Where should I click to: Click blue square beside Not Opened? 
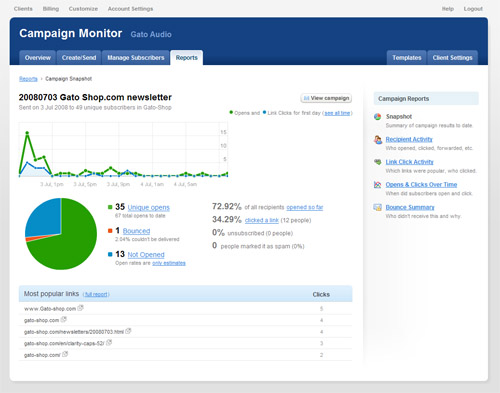point(110,254)
